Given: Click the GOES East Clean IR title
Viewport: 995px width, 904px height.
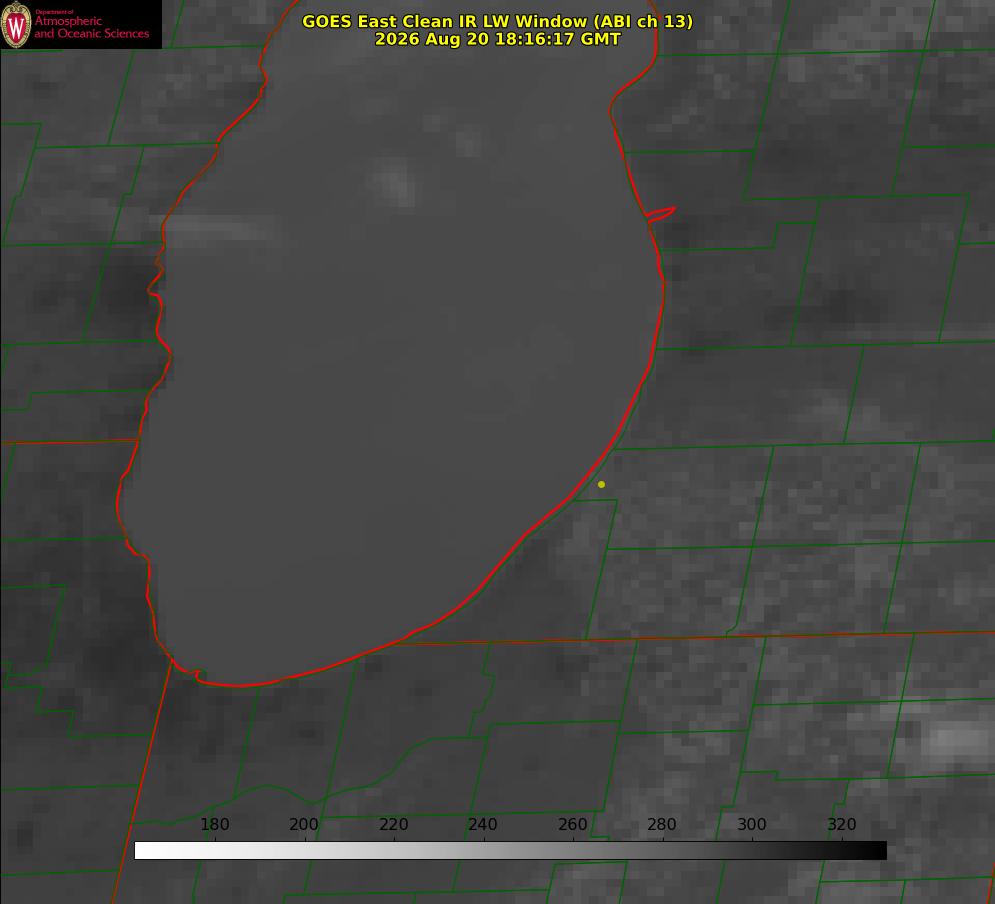Looking at the screenshot, I should click(497, 21).
